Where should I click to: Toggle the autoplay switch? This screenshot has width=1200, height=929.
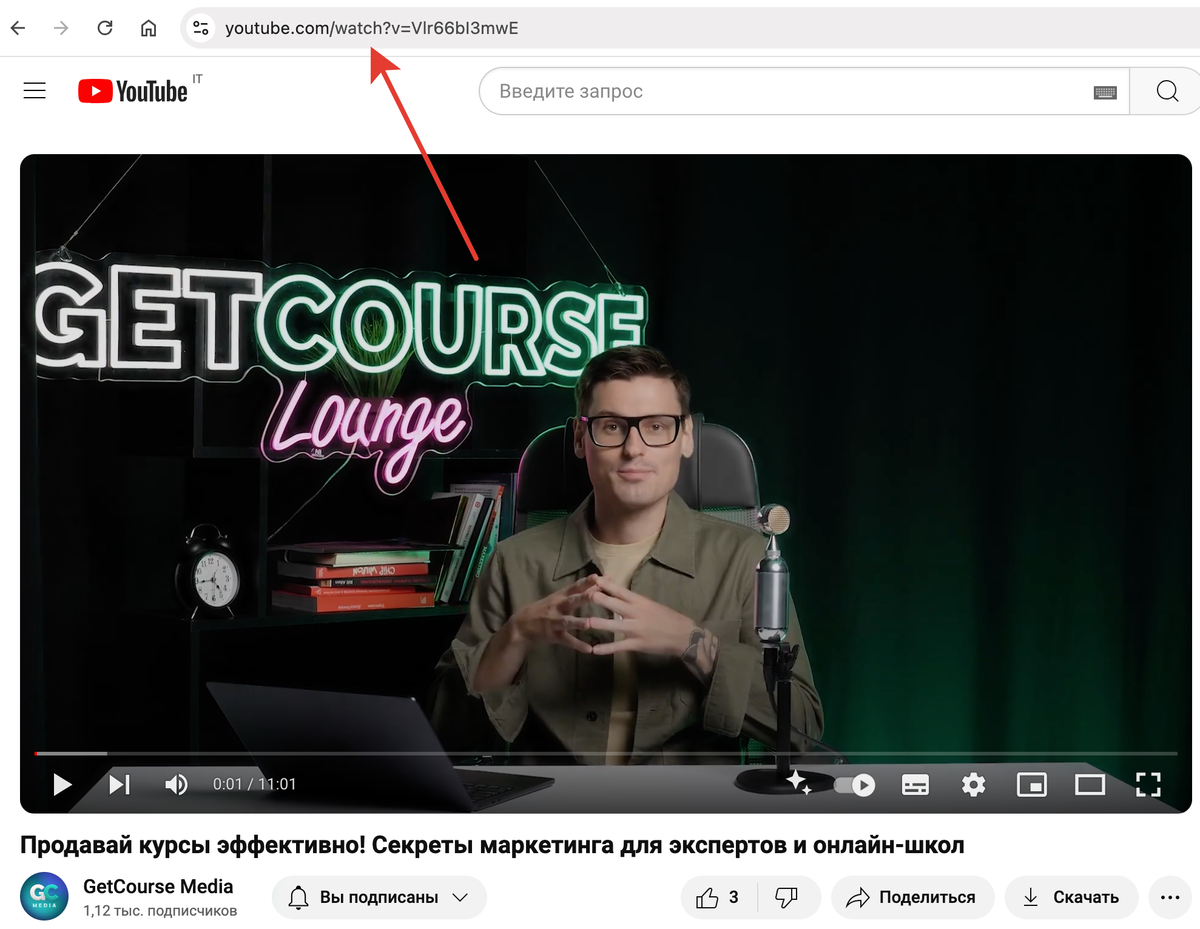coord(855,785)
